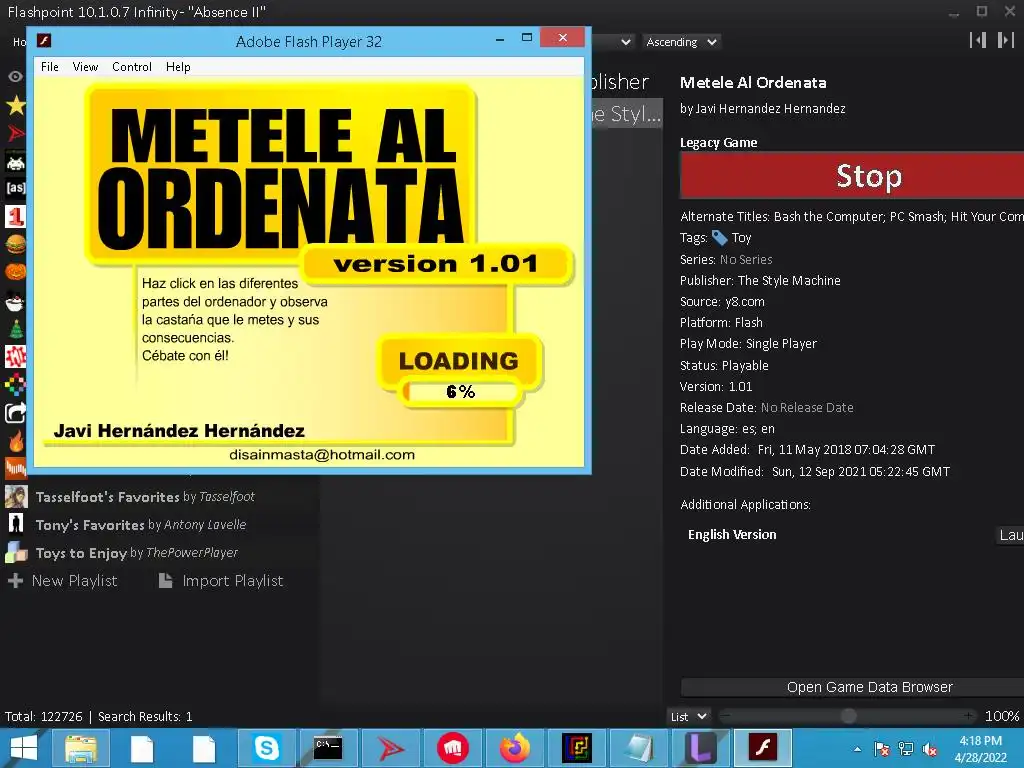Screen dimensions: 1024x768
Task: Open Skype from the taskbar
Action: coord(266,748)
